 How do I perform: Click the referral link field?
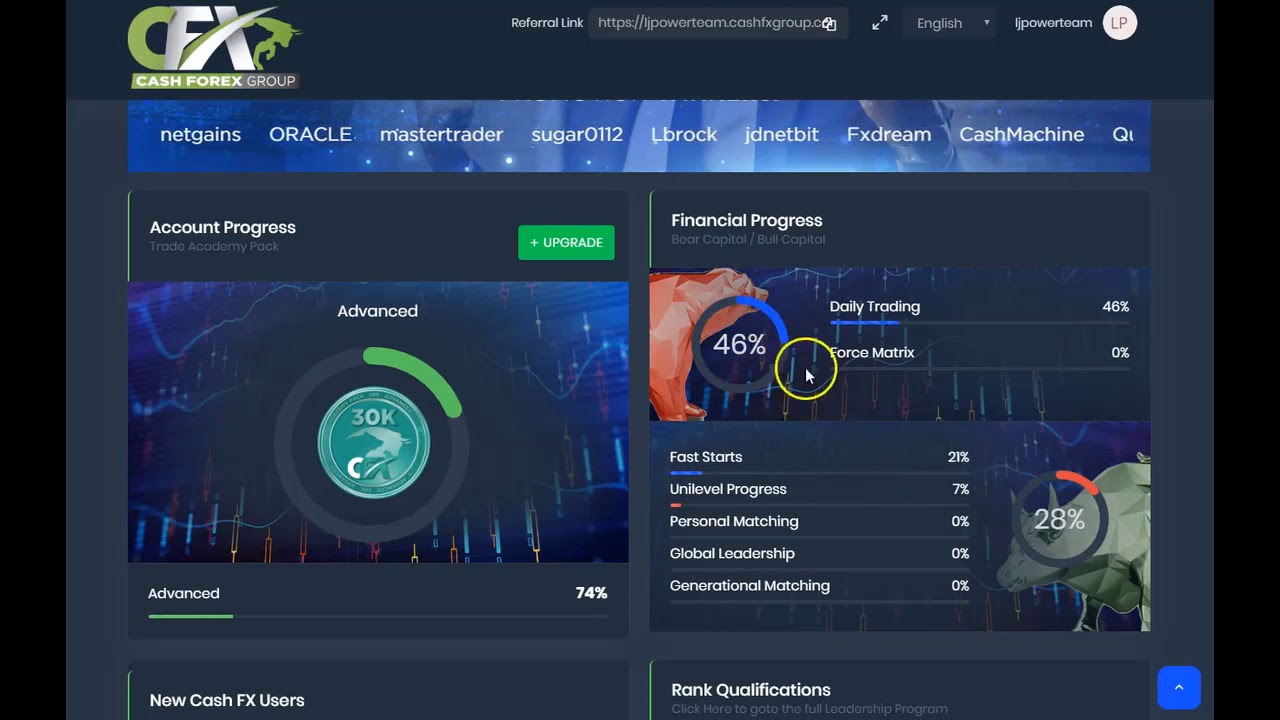718,23
